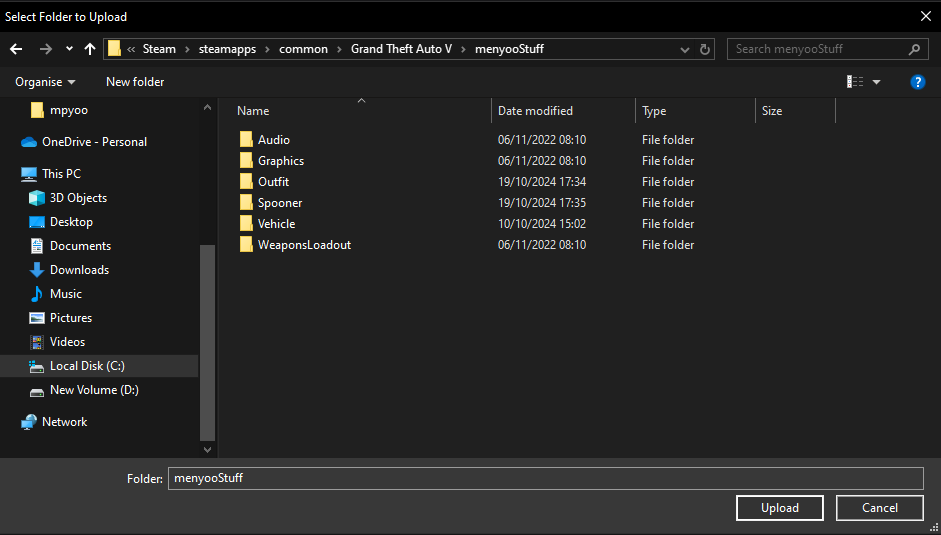
Task: Expand the address bar history dropdown
Action: (x=685, y=49)
